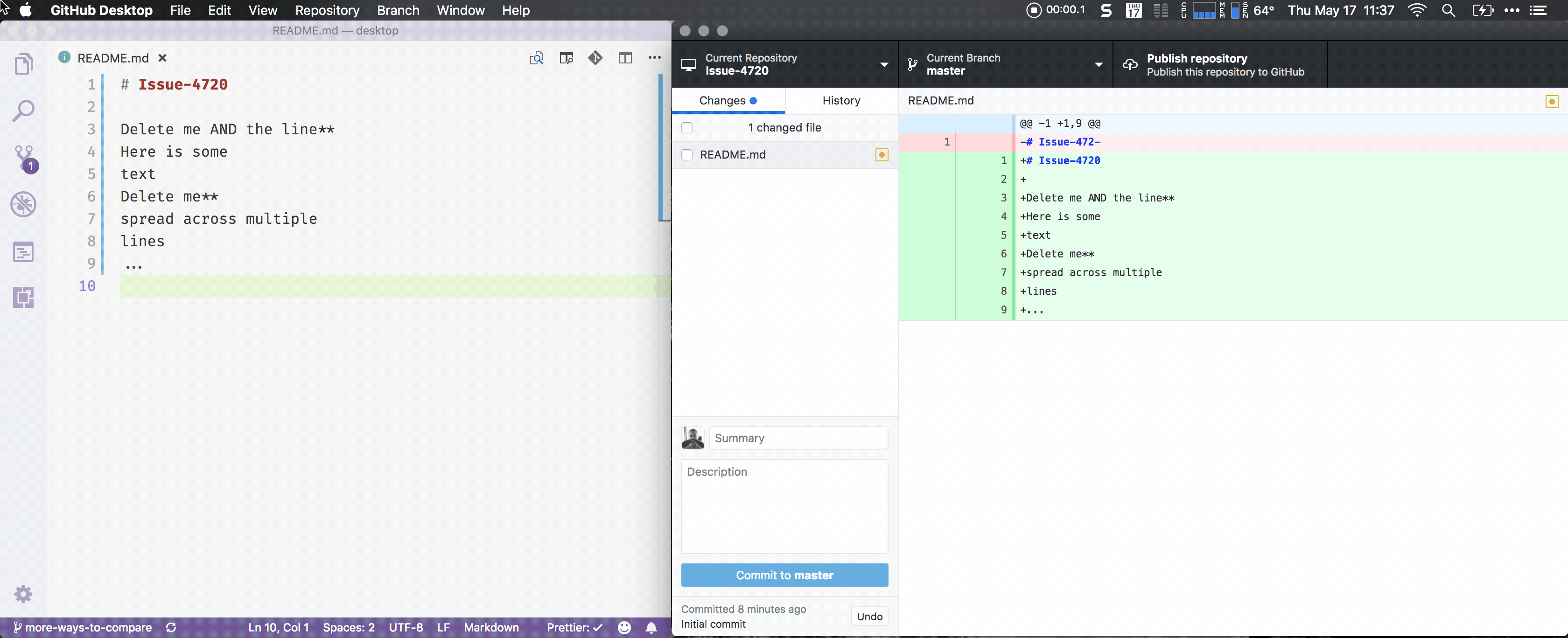This screenshot has width=1568, height=638.
Task: Click the Publish repository button
Action: pos(1219,64)
